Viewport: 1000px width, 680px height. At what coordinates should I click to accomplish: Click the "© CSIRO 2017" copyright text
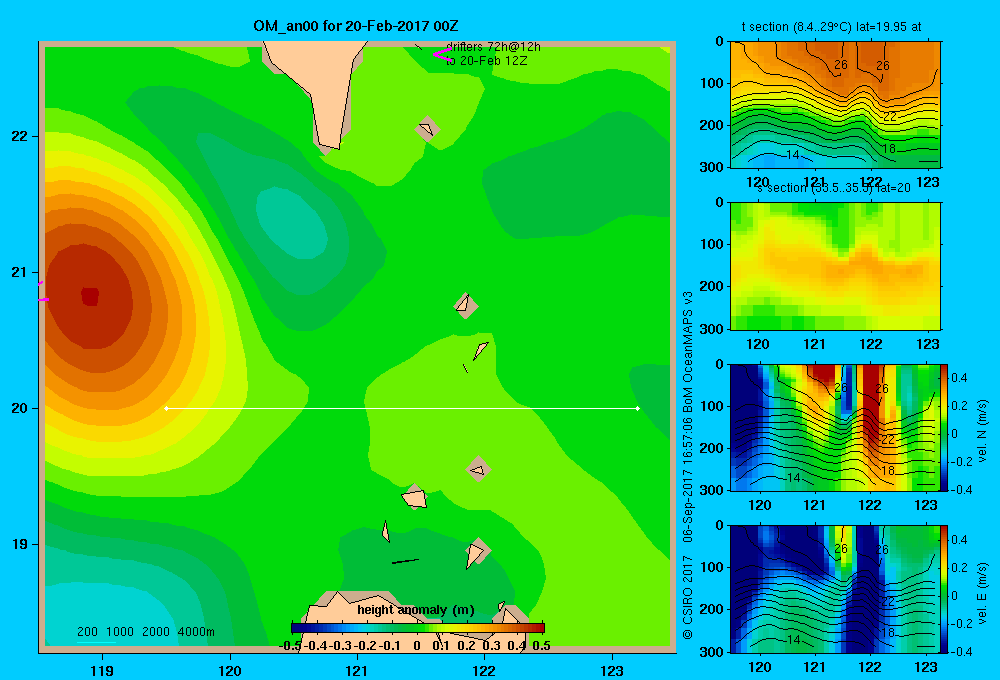pos(688,597)
